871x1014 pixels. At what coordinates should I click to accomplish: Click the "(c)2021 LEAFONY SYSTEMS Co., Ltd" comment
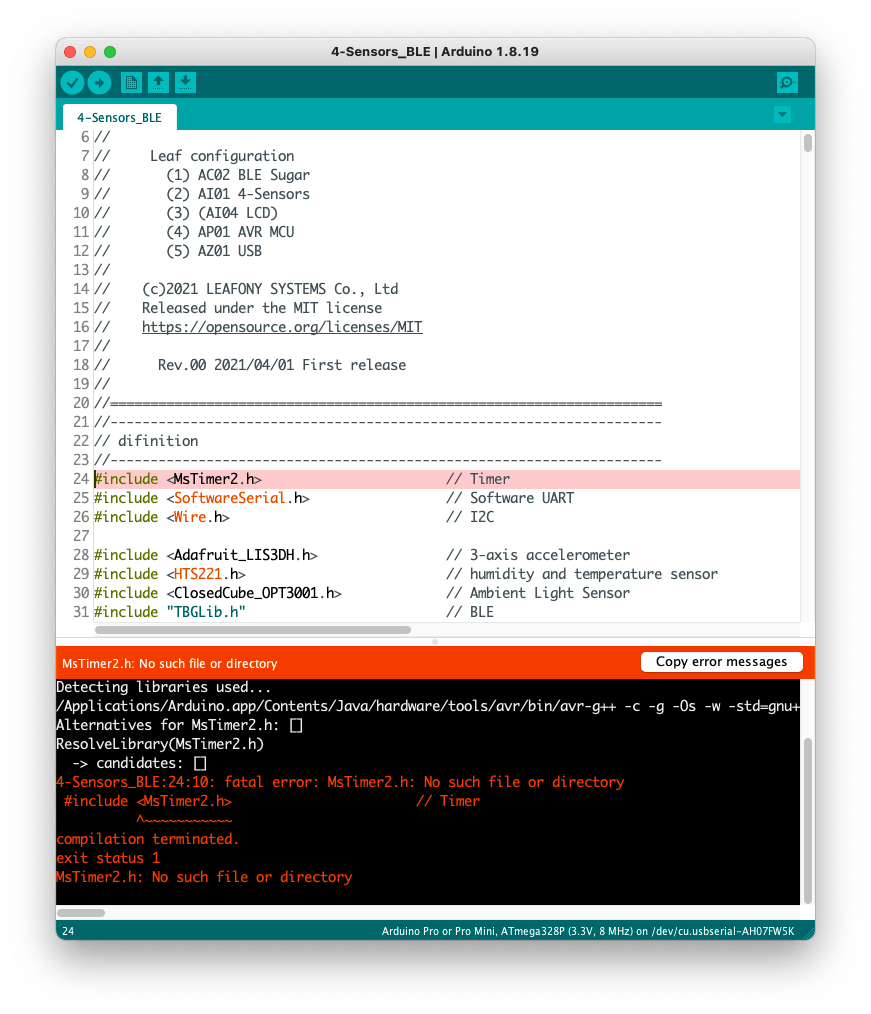[270, 288]
